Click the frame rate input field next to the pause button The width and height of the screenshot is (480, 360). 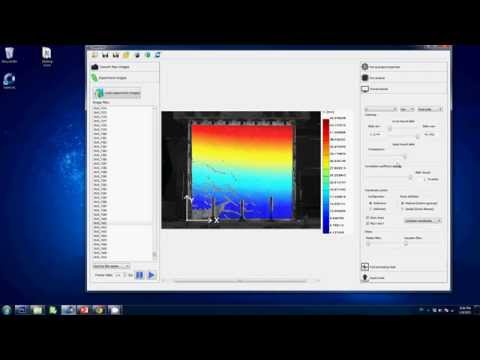point(118,275)
